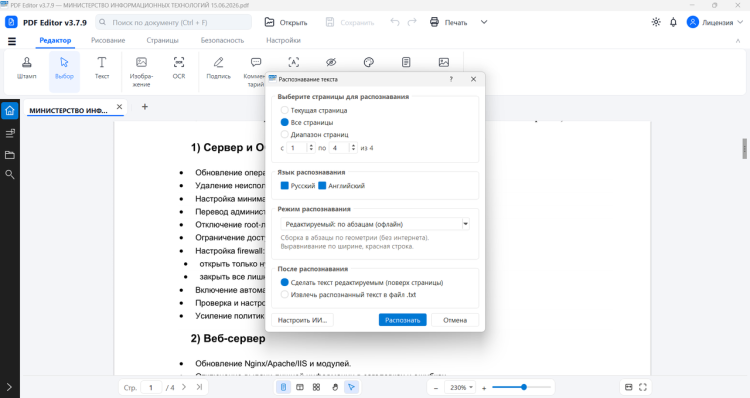Open the OCR tool in ribbon

coord(179,68)
